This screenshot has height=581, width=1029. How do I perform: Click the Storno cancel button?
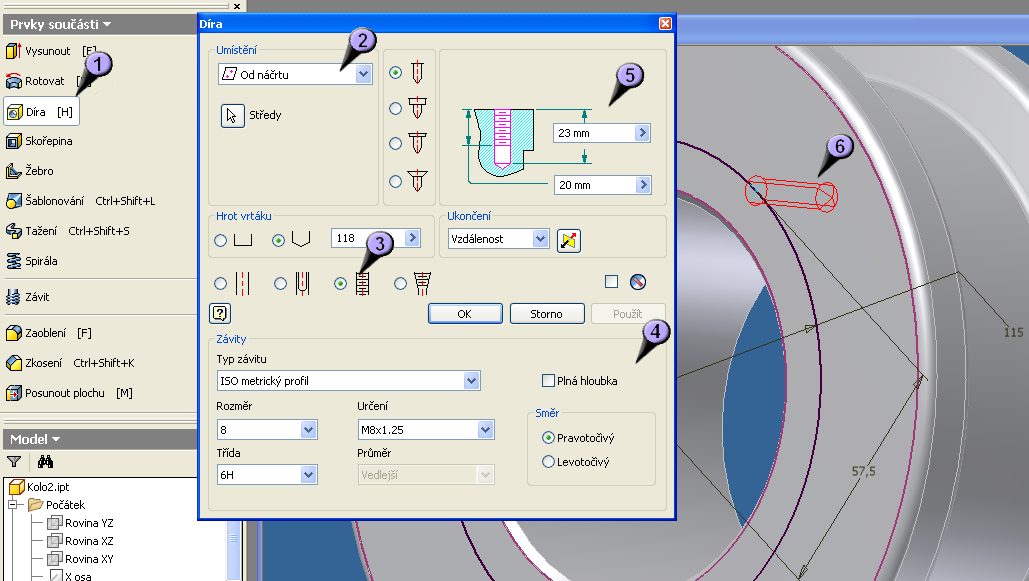[546, 314]
